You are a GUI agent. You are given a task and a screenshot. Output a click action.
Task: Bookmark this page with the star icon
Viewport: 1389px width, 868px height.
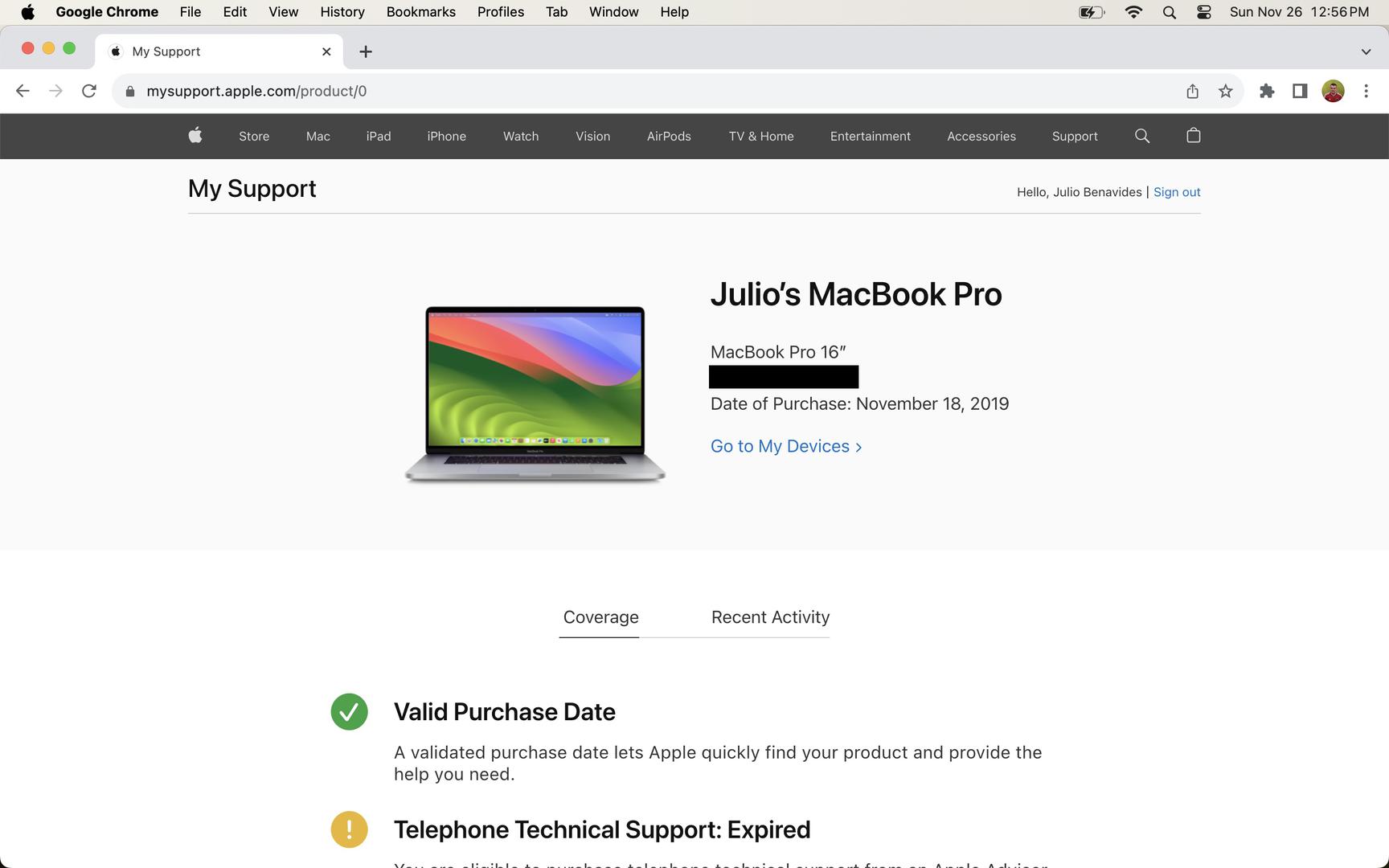pos(1225,91)
